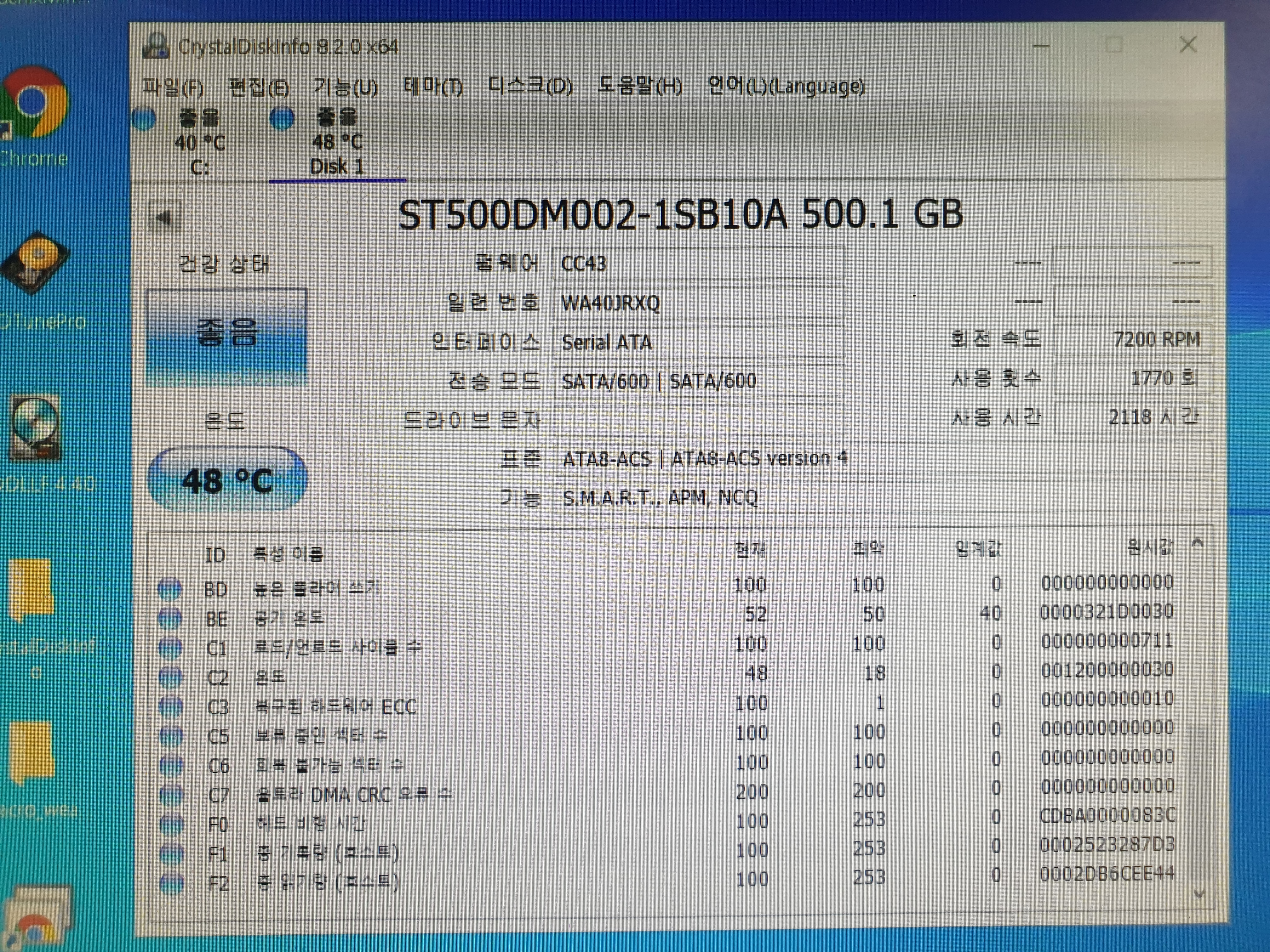Click the SMART list scroll up arrow
Screen dimensions: 1270x952
pos(1198,542)
